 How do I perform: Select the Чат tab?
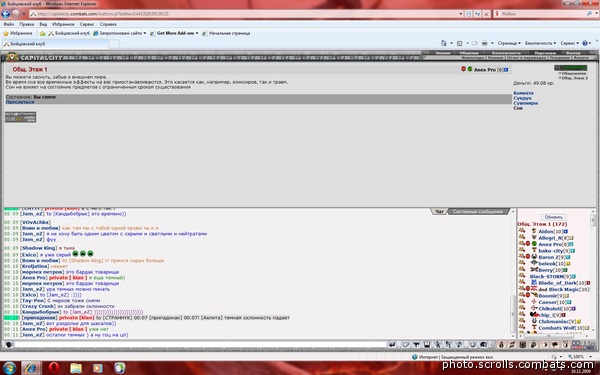pos(439,212)
